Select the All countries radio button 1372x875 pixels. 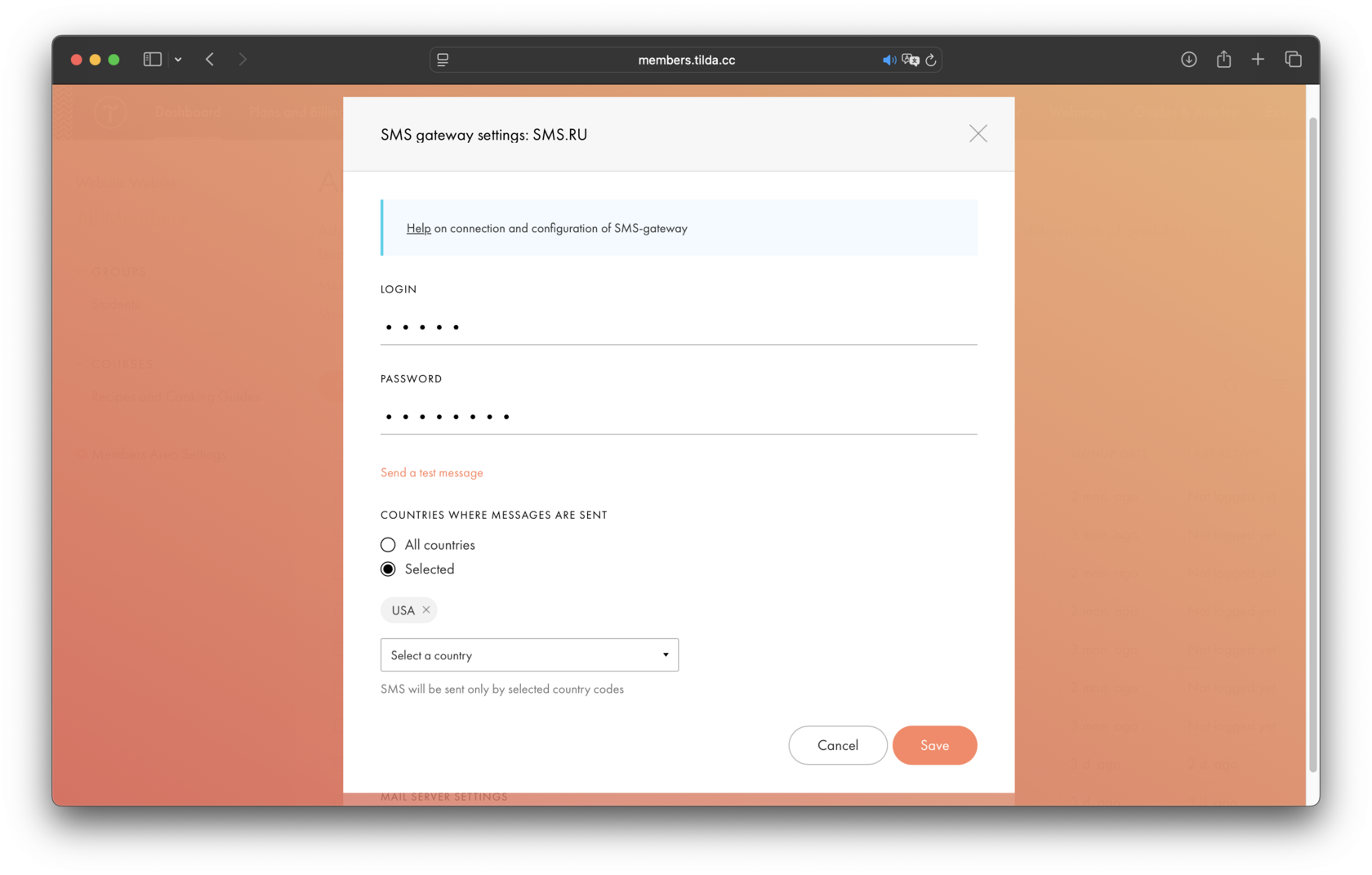(388, 544)
